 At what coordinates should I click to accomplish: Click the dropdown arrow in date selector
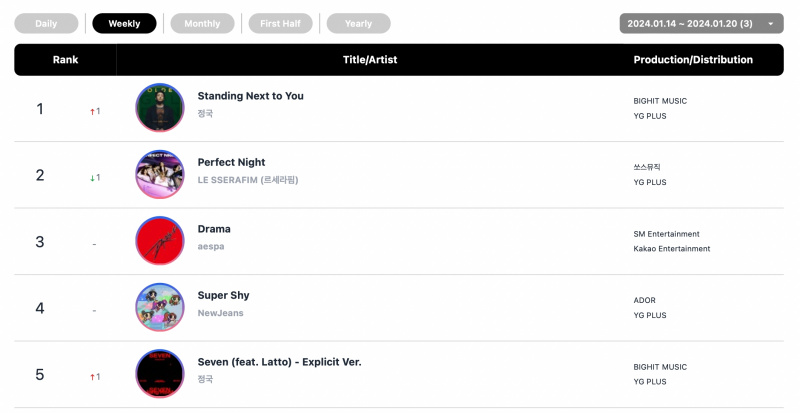(770, 24)
